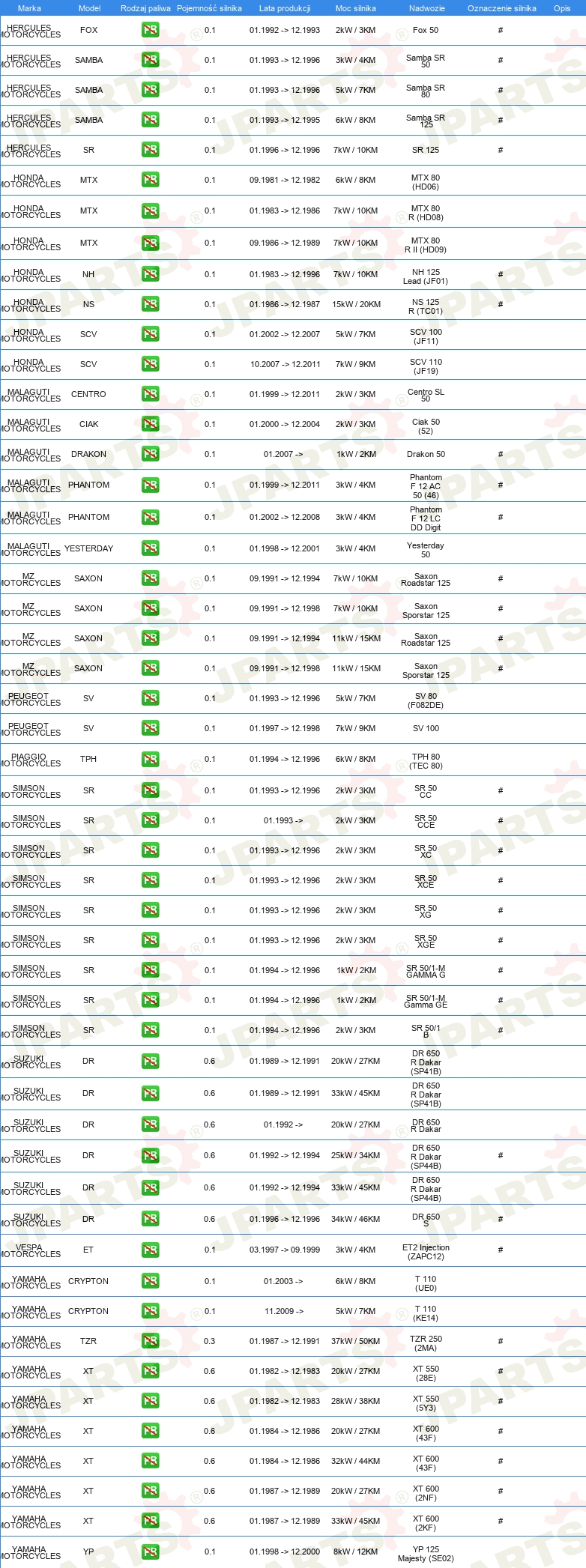This screenshot has width=586, height=1568.
Task: Click the fuel icon for TZR 250 (2MA)
Action: [x=150, y=1341]
